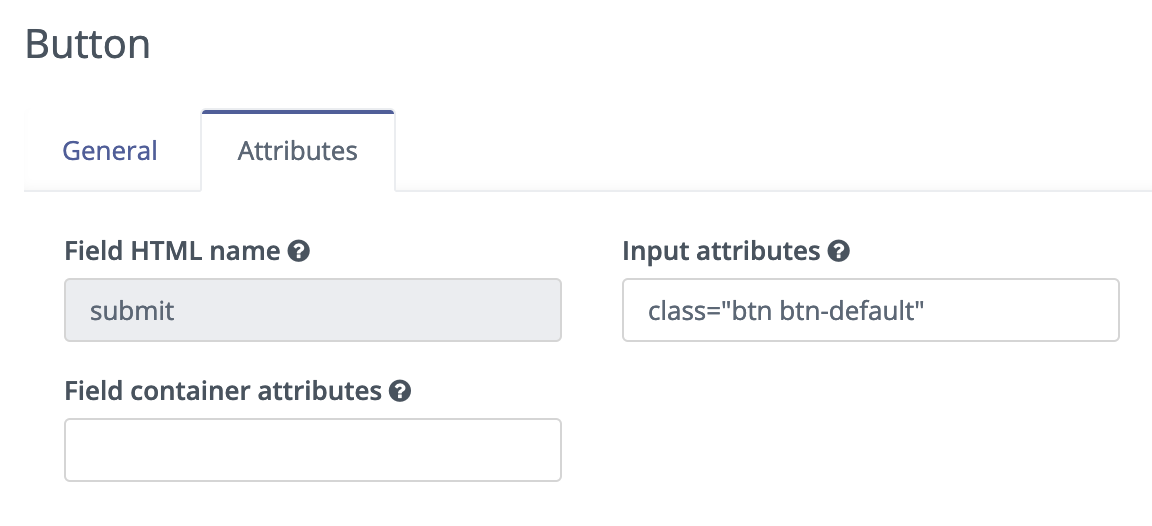
Task: Switch to the General tab
Action: pyautogui.click(x=109, y=151)
